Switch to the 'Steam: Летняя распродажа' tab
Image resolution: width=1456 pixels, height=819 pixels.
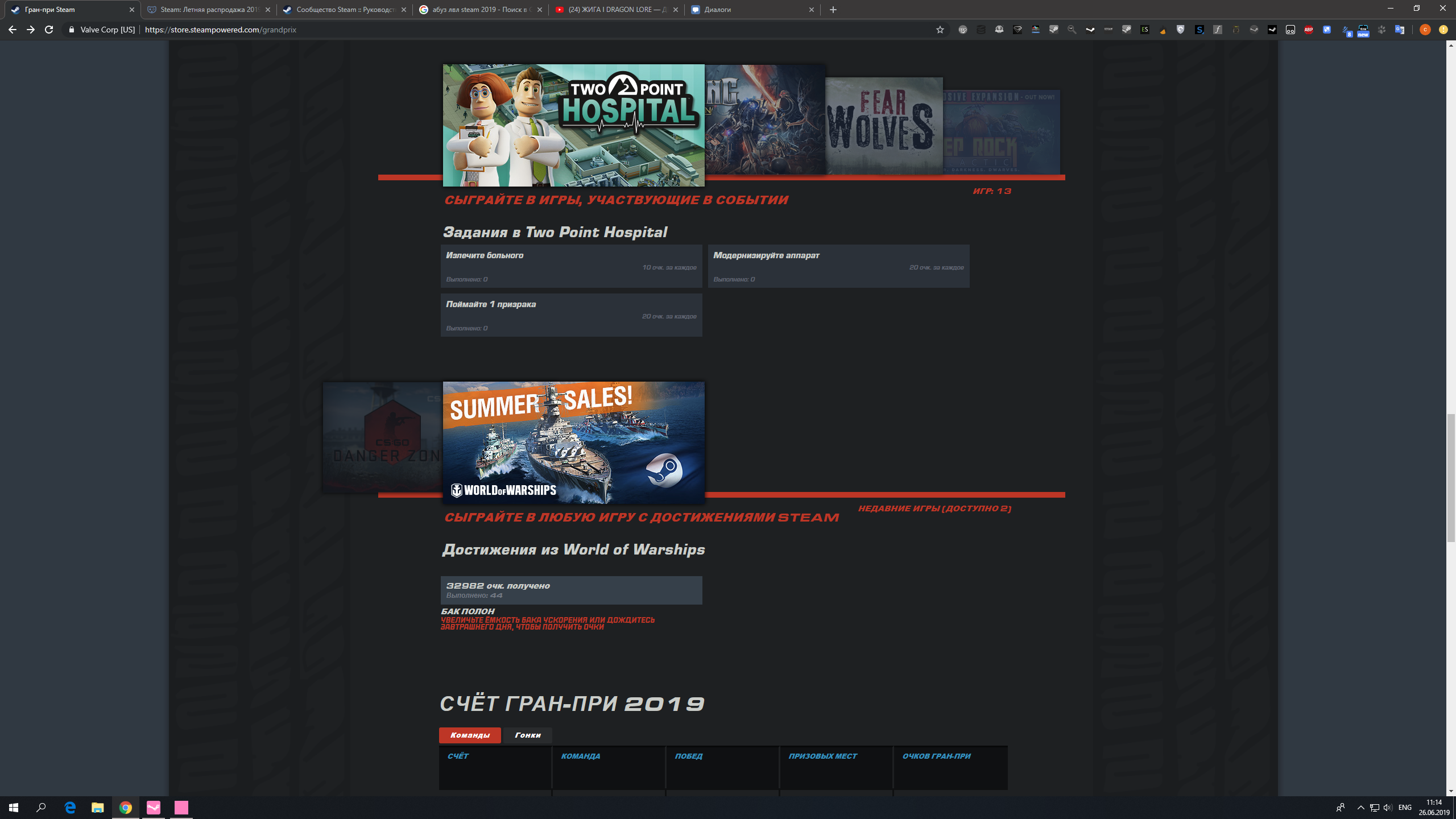coord(209,10)
